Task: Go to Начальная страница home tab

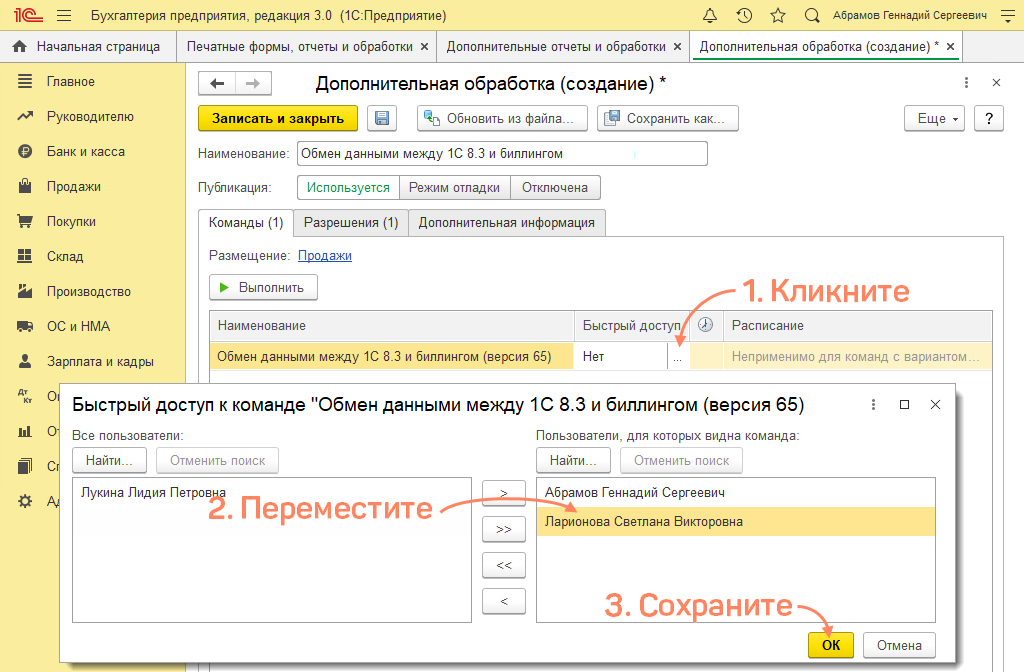Action: [x=88, y=46]
